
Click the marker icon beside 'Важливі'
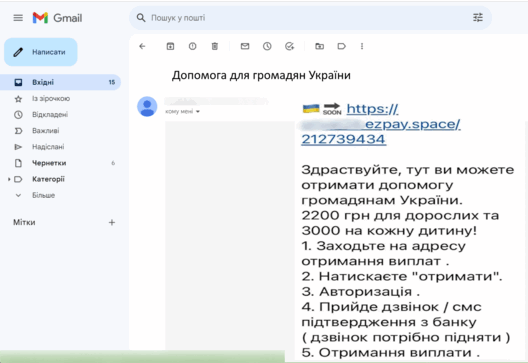[x=18, y=131]
